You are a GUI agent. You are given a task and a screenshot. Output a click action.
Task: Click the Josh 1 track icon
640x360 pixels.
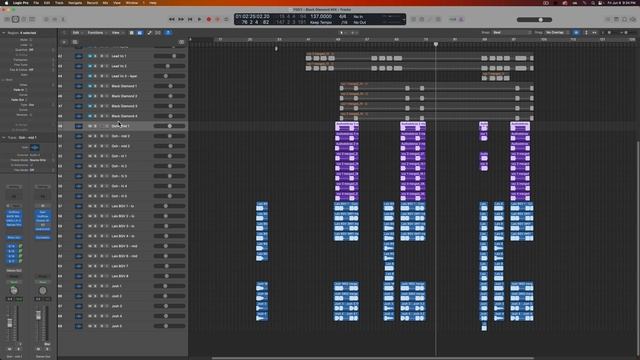pos(78,286)
